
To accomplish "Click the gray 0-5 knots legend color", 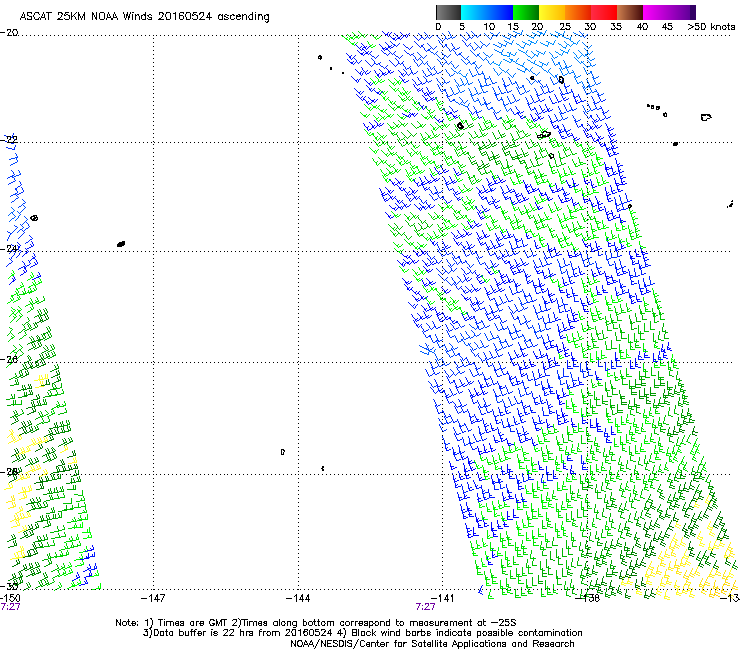I will [448, 12].
